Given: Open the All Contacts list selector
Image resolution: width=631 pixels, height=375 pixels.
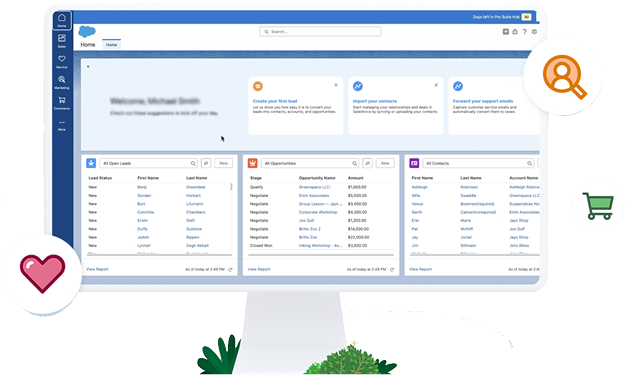Looking at the screenshot, I should click(478, 163).
